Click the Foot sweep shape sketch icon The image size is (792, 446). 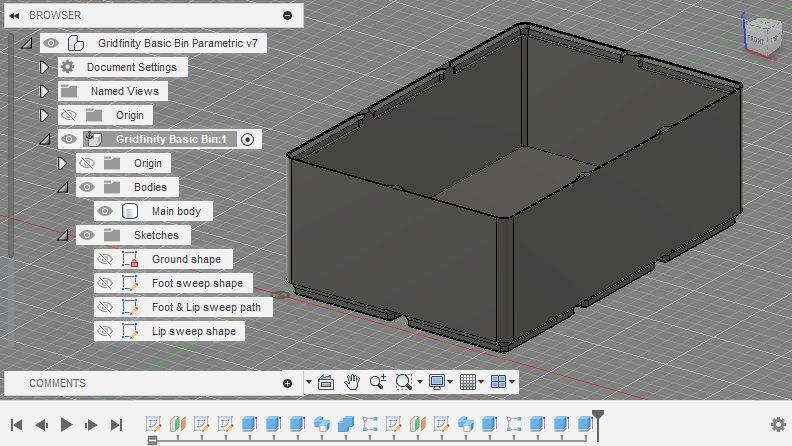(x=130, y=283)
